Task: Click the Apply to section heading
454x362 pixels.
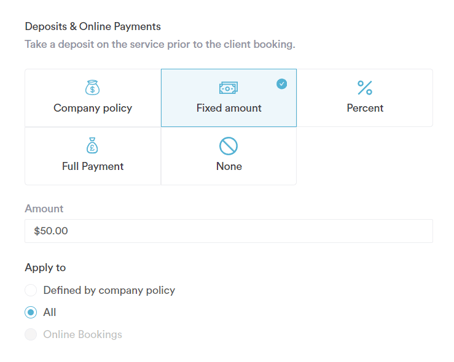Action: (x=45, y=268)
